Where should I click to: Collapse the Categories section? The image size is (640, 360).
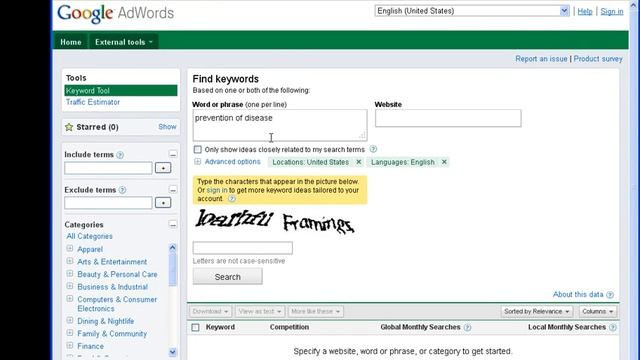click(x=173, y=224)
